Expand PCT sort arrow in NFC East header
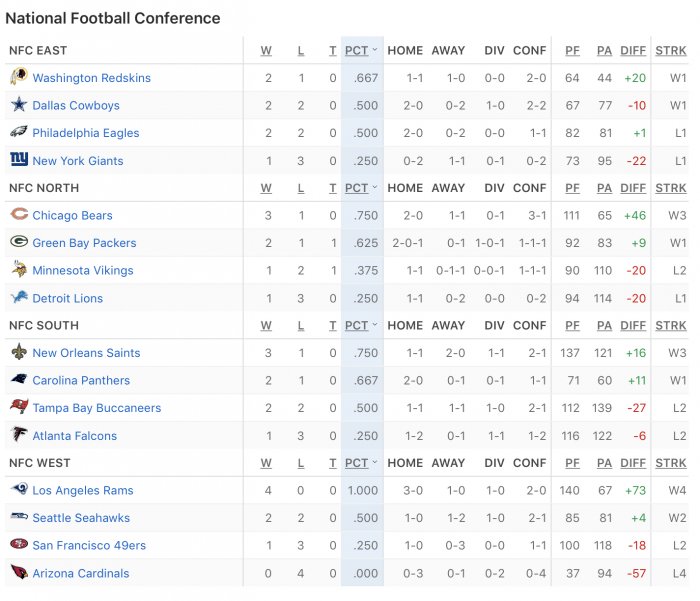Viewport: 700px width, 601px height. click(375, 50)
